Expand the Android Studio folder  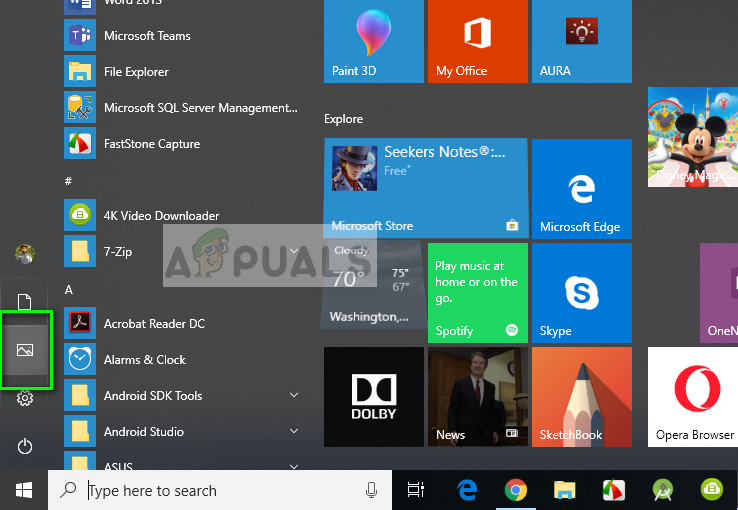[180, 432]
